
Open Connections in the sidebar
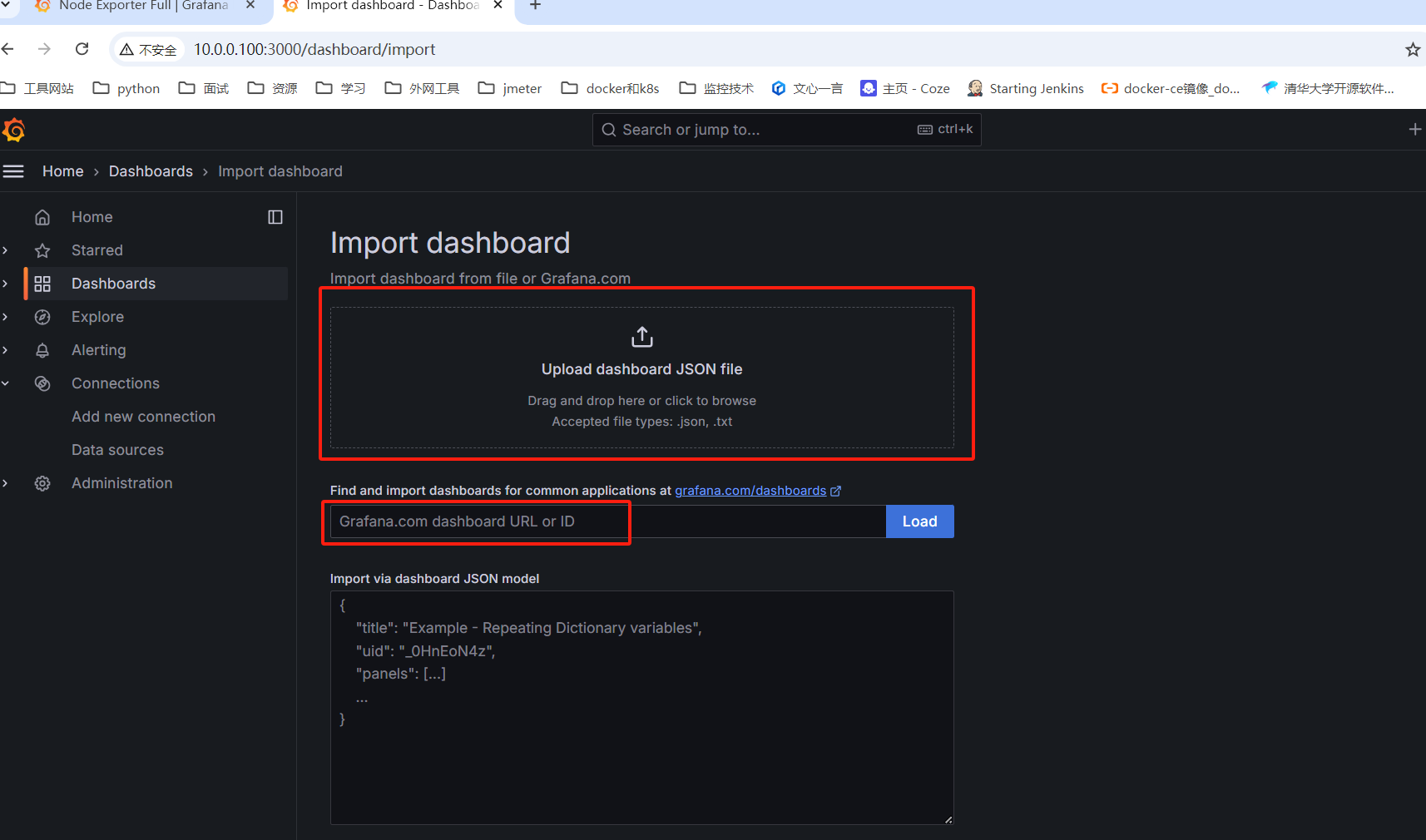point(116,383)
